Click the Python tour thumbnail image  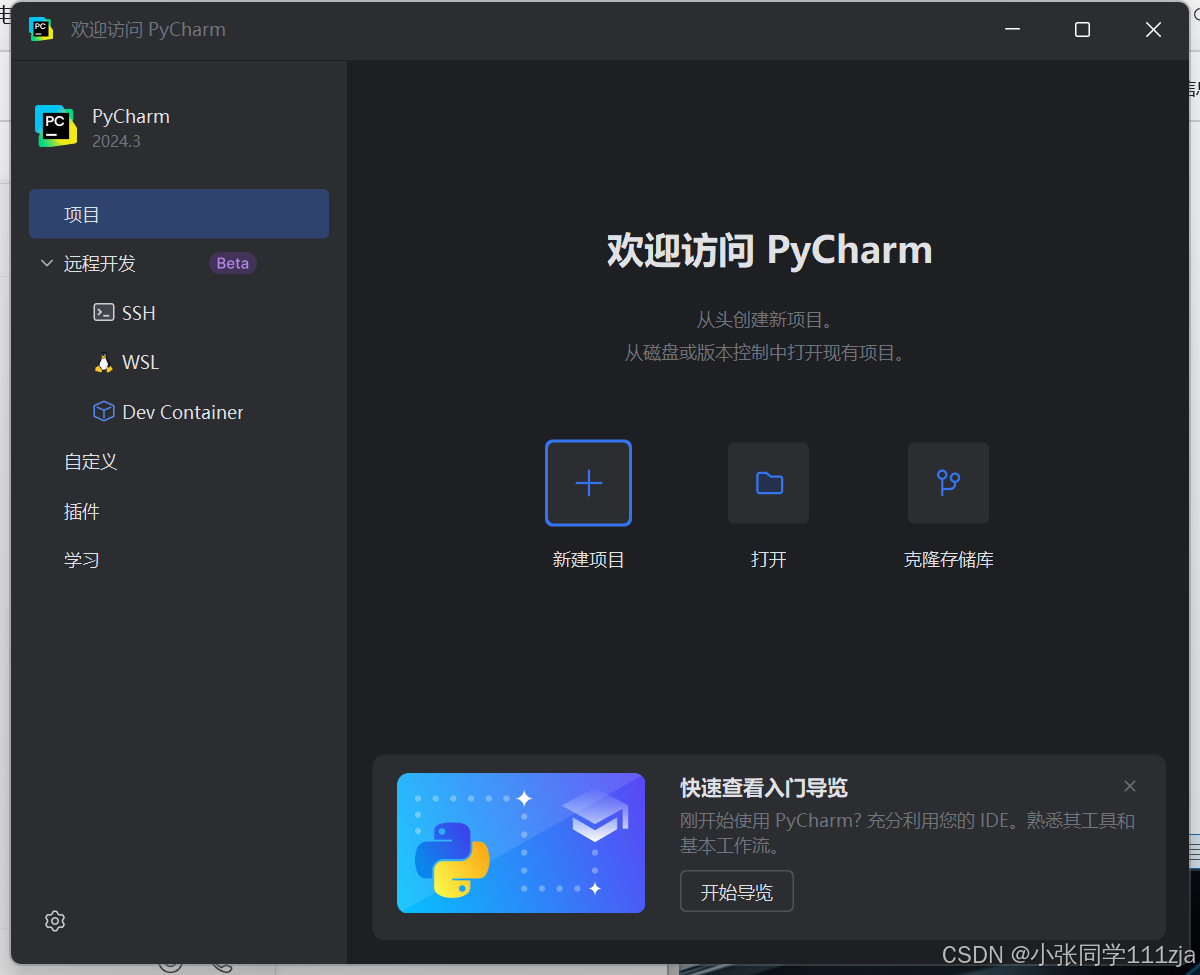pos(521,843)
